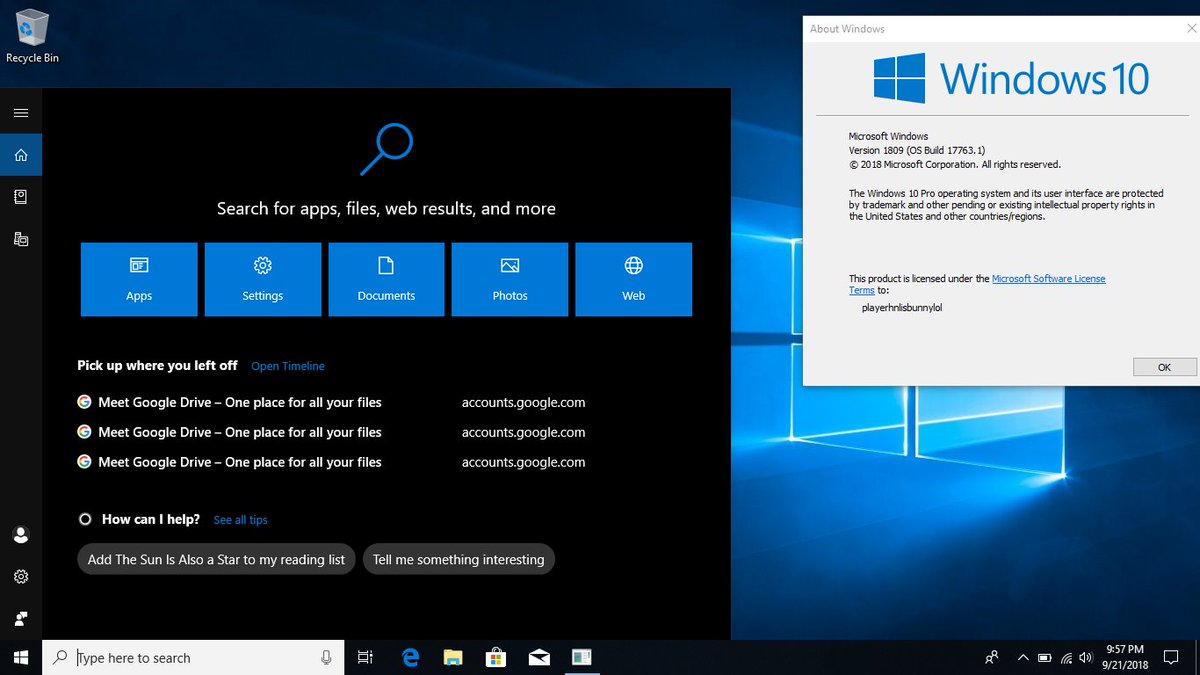Click the battery icon in system tray
The image size is (1200, 675).
(x=1045, y=657)
